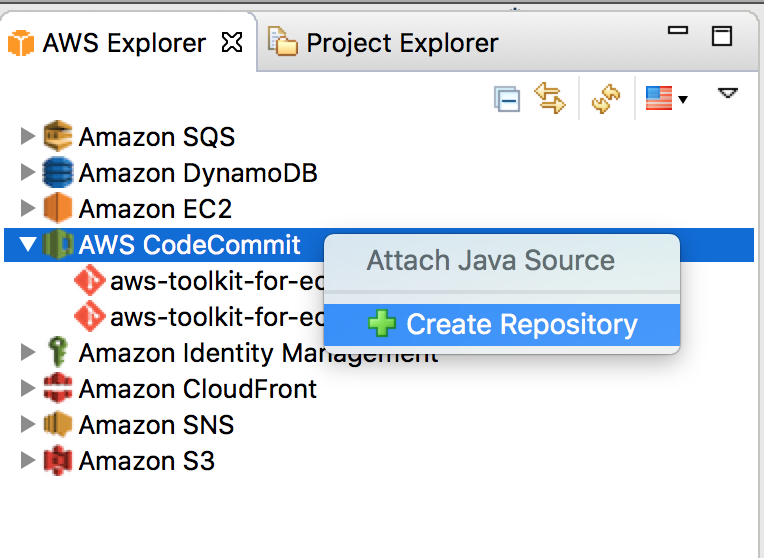The width and height of the screenshot is (764, 558).
Task: Expand the Amazon CloudFront node
Action: point(28,389)
